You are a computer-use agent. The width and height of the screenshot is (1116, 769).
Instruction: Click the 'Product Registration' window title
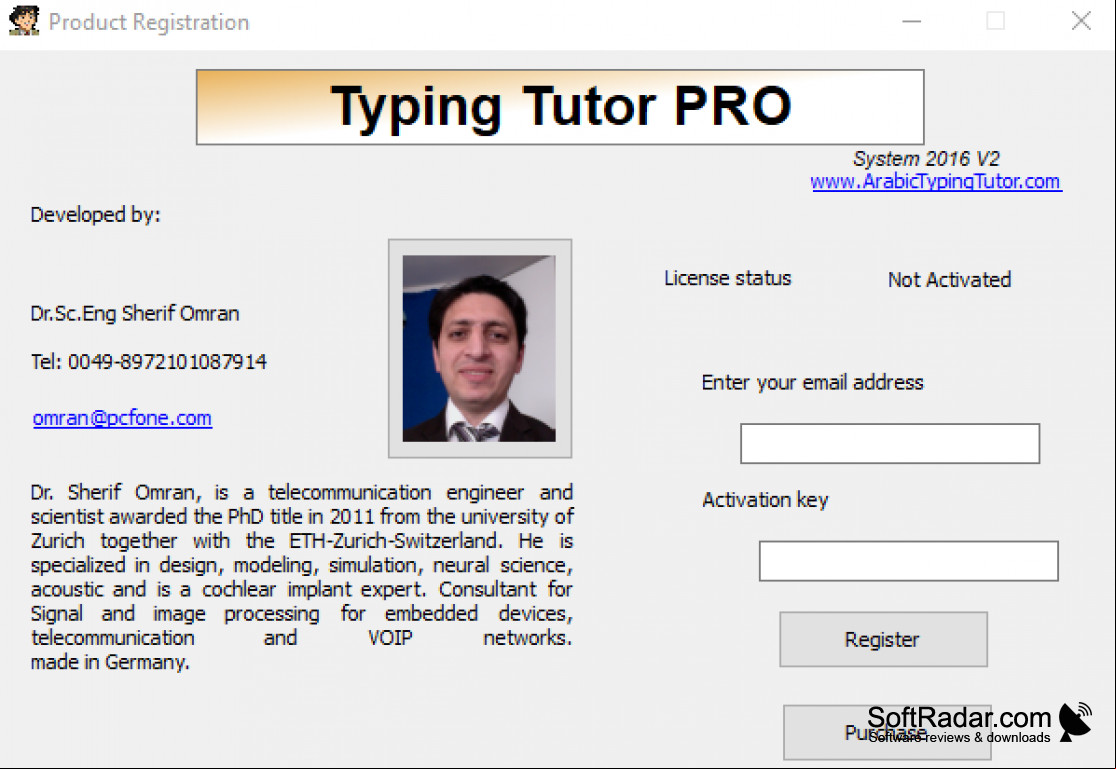[149, 22]
